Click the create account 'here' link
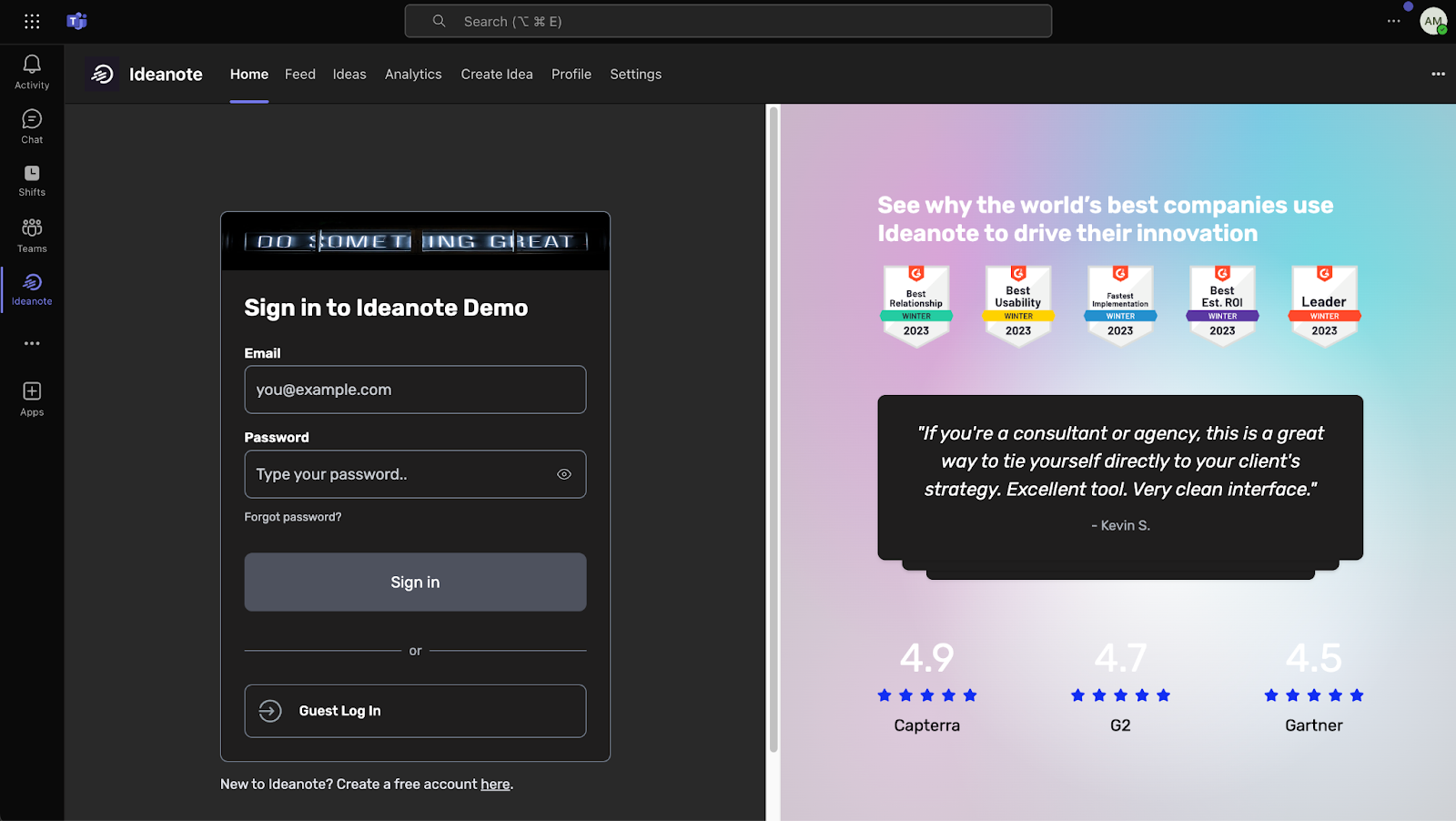The height and width of the screenshot is (821, 1456). 495,784
